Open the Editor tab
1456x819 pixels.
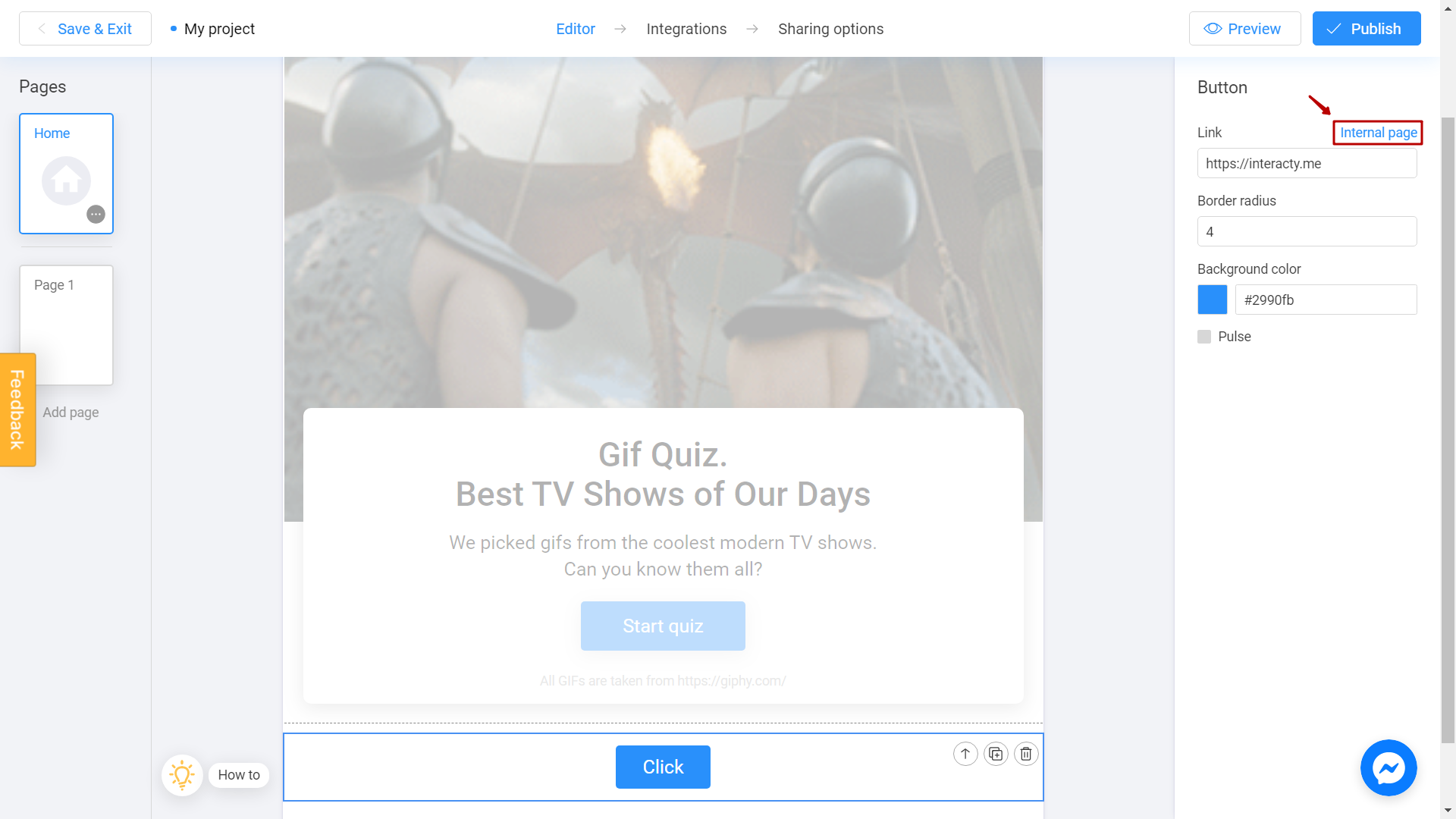click(x=577, y=29)
